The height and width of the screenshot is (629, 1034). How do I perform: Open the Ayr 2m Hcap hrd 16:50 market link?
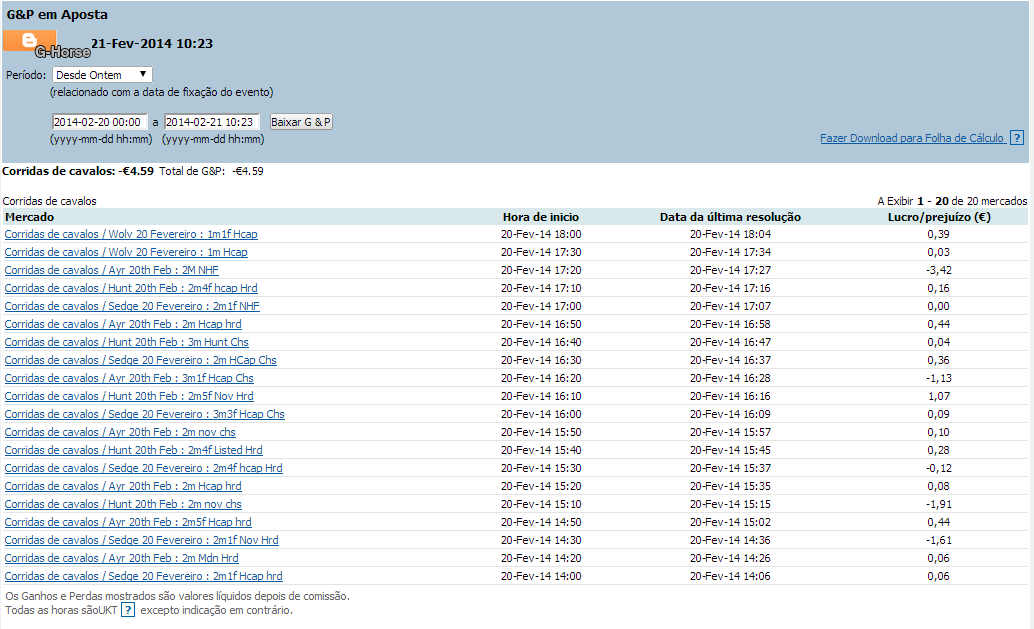click(x=123, y=324)
